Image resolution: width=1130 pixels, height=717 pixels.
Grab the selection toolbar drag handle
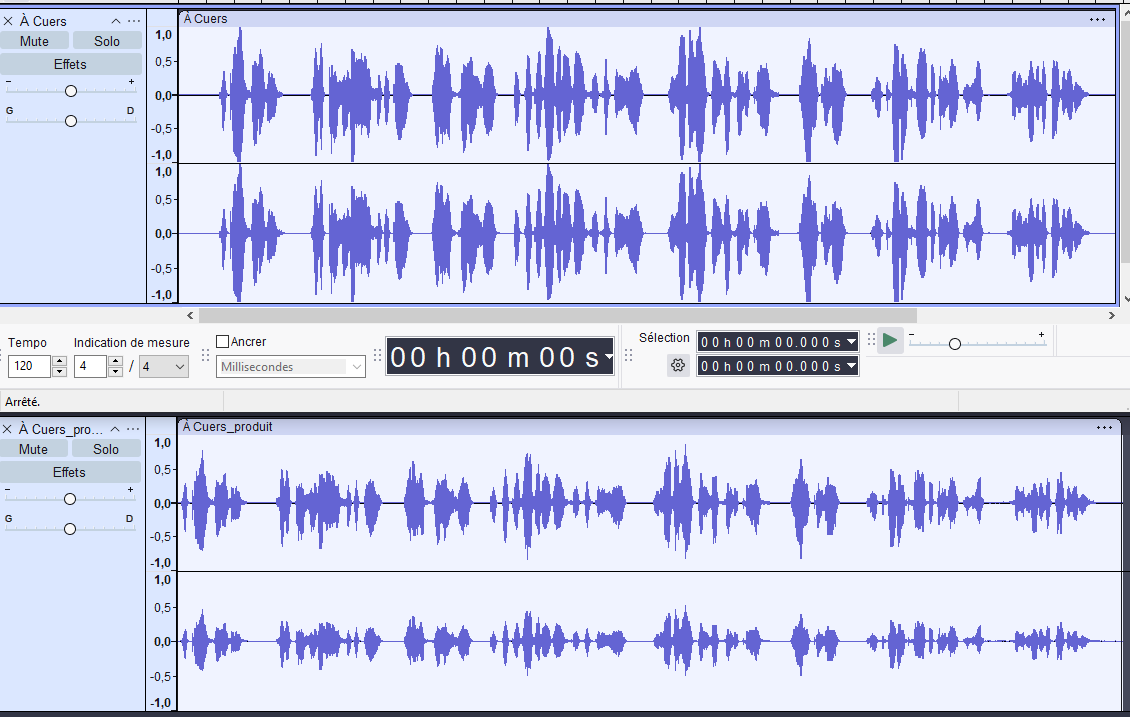click(628, 355)
